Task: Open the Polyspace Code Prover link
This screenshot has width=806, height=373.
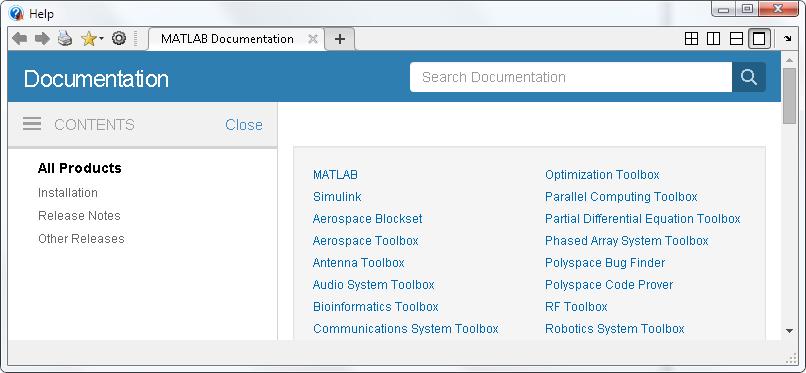Action: (609, 285)
